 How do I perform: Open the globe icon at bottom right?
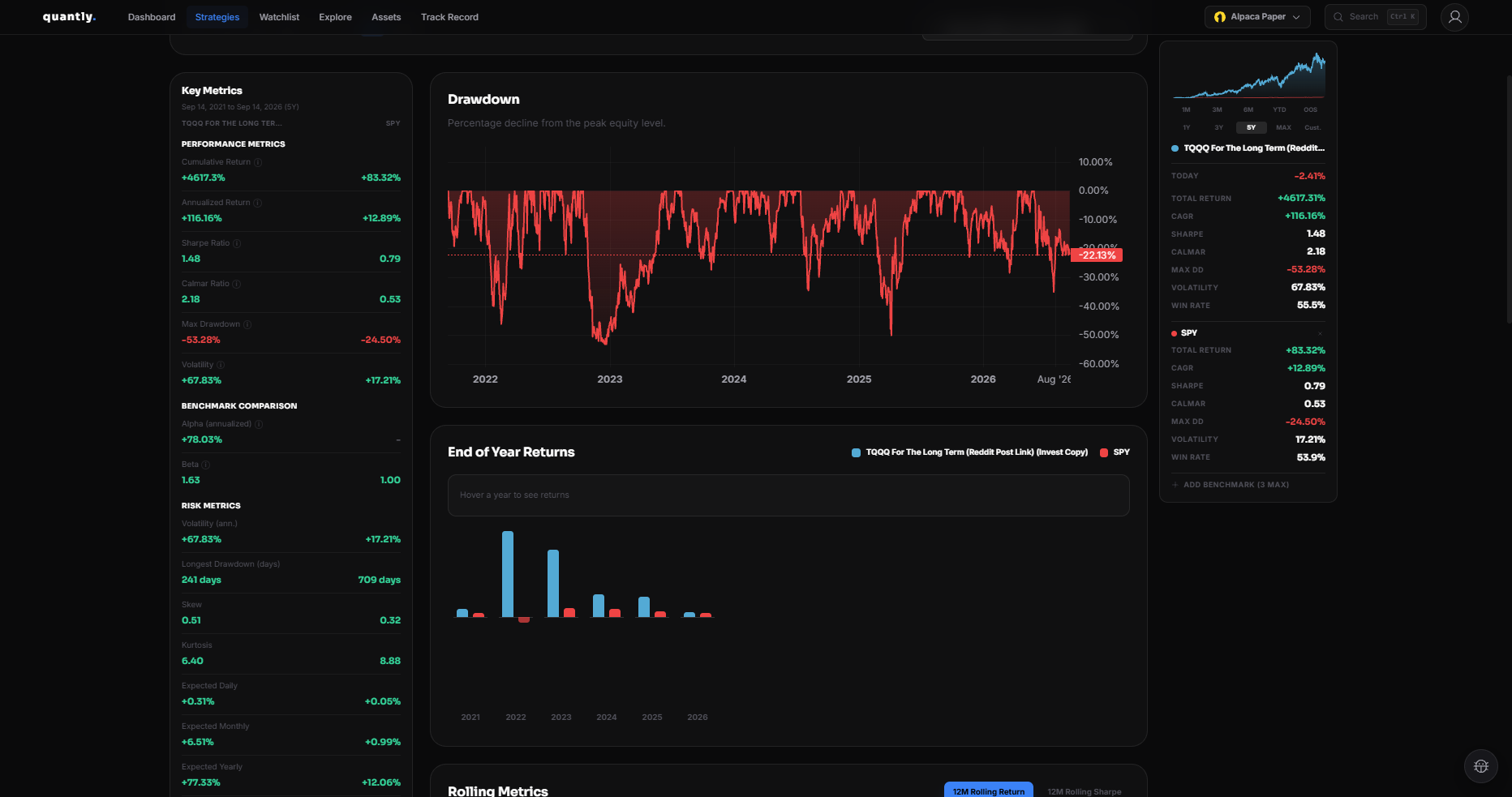[x=1480, y=766]
